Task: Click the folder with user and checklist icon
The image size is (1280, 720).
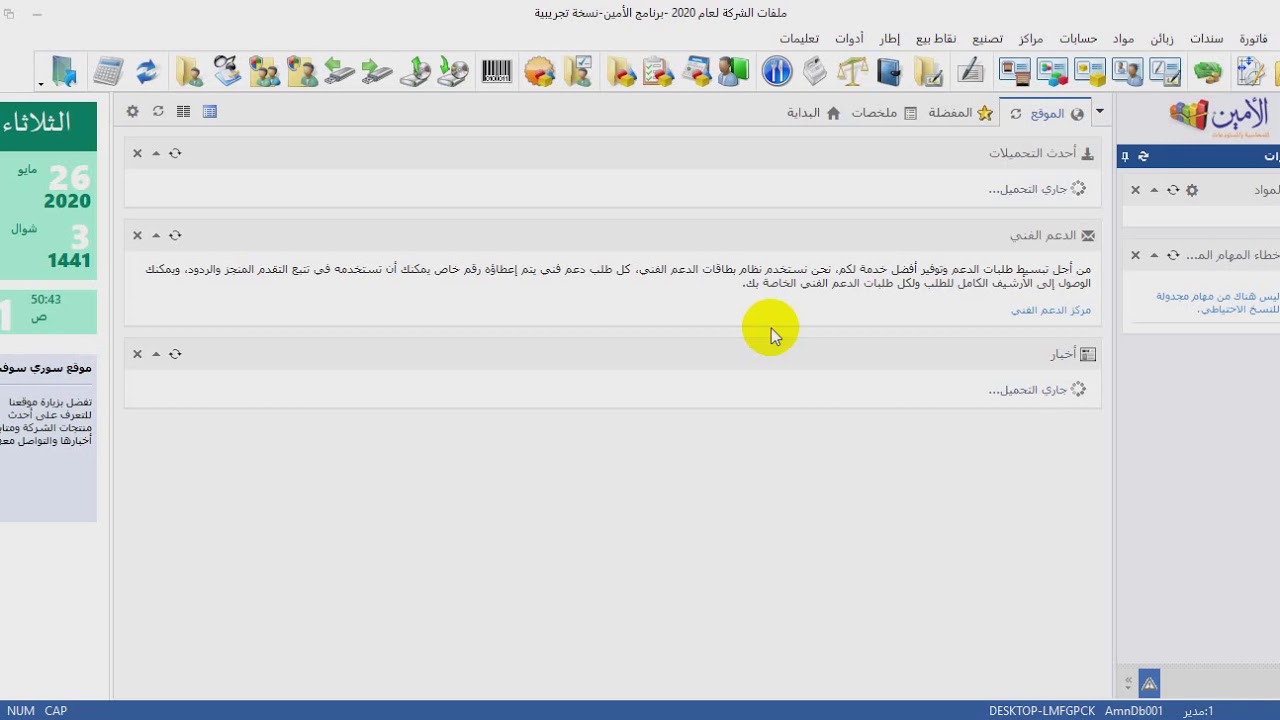Action: click(578, 72)
